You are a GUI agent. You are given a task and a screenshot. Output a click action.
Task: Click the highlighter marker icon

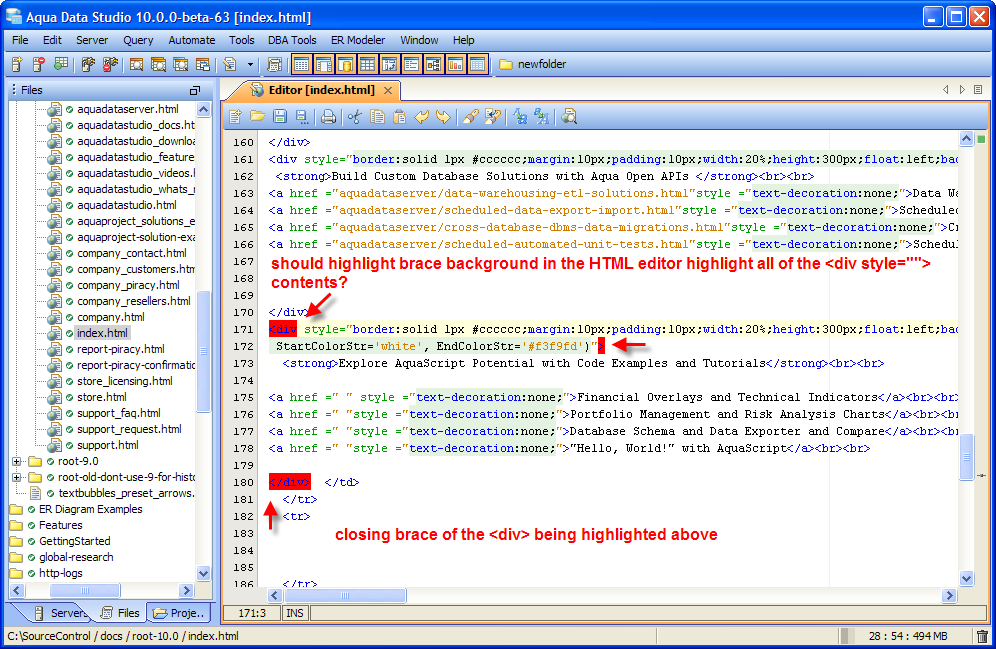470,117
